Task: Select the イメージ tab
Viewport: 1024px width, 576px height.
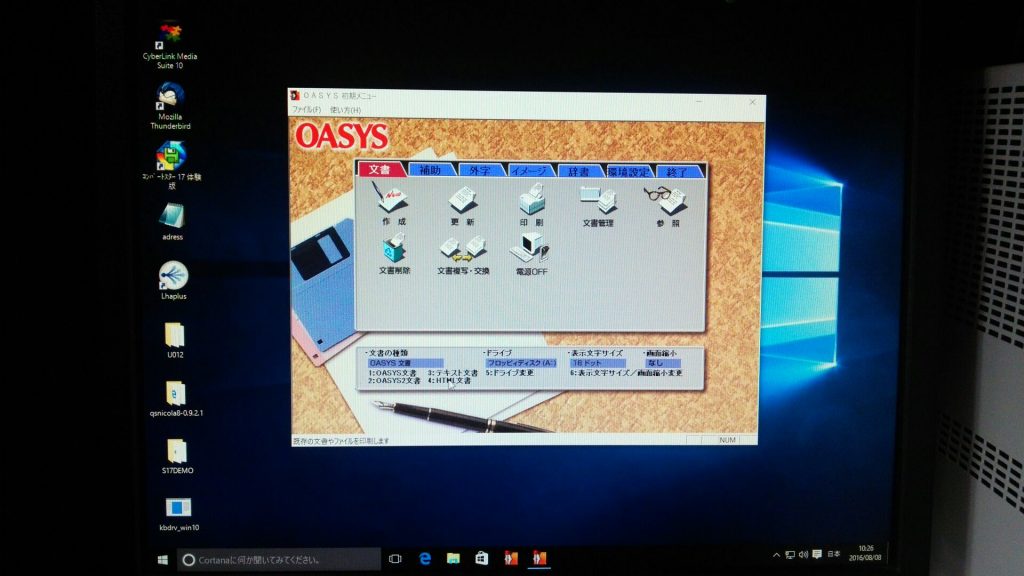Action: pos(530,171)
